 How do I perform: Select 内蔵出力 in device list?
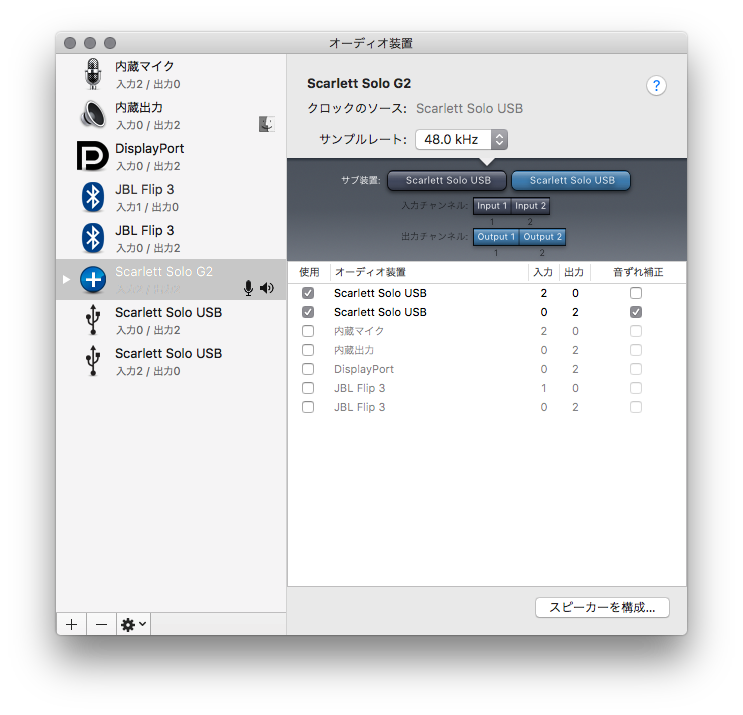[x=171, y=116]
